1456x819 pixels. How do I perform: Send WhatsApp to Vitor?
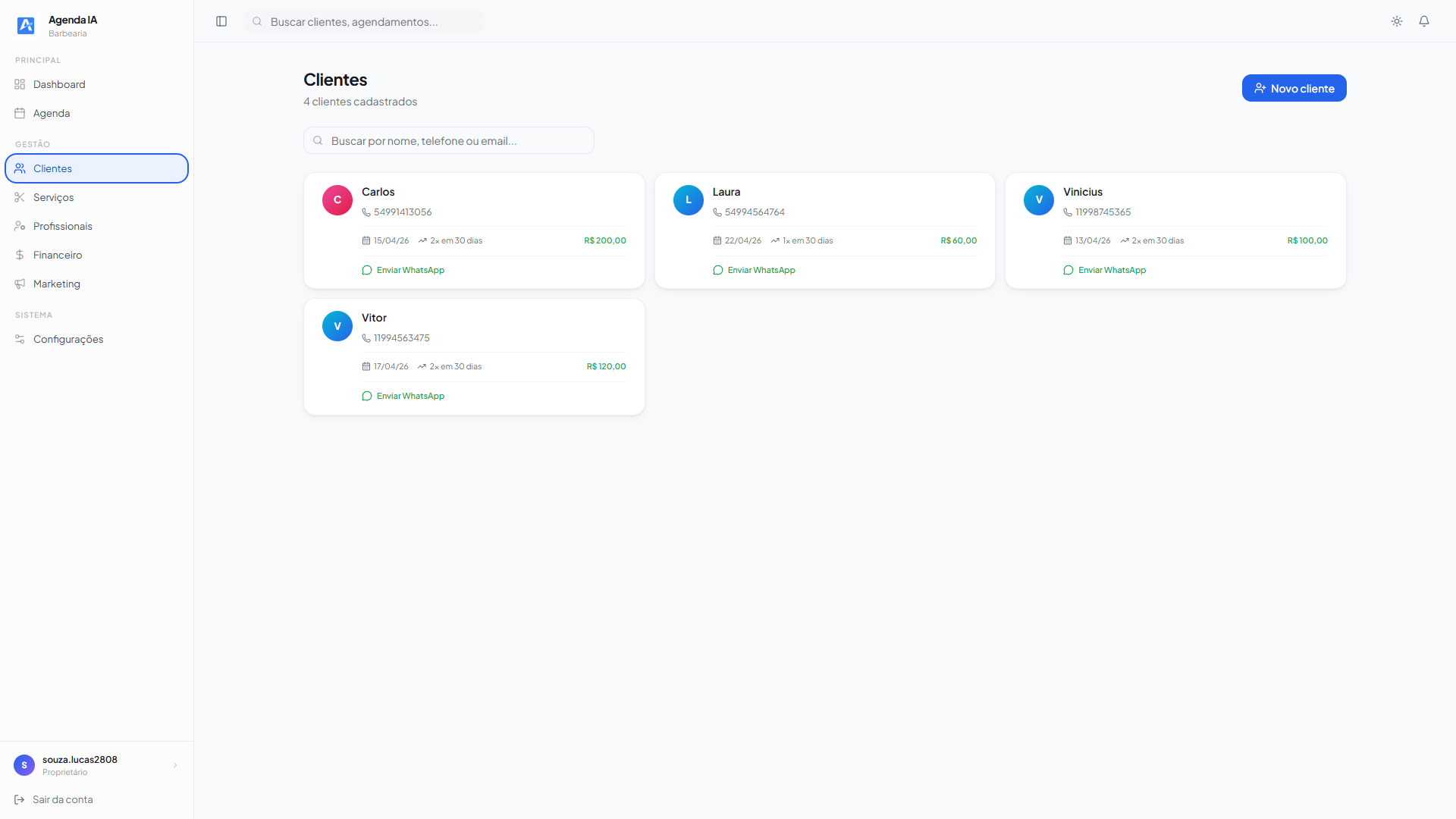(x=403, y=396)
